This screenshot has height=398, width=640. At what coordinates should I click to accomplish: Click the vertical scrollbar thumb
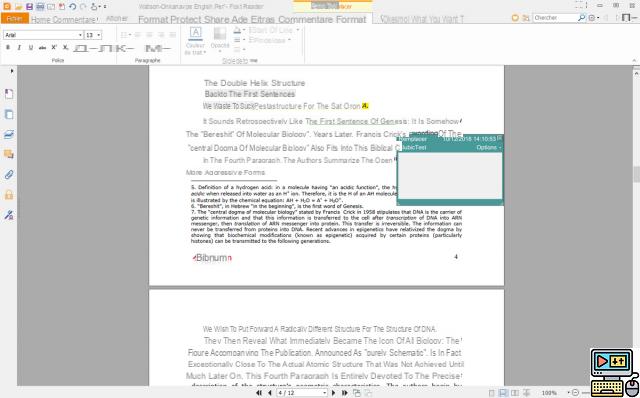click(636, 174)
